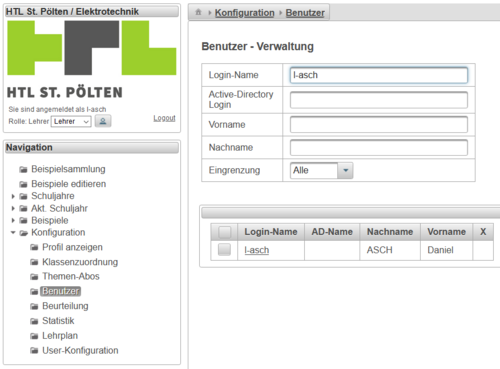Open the l-asch user link in table

[x=257, y=250]
